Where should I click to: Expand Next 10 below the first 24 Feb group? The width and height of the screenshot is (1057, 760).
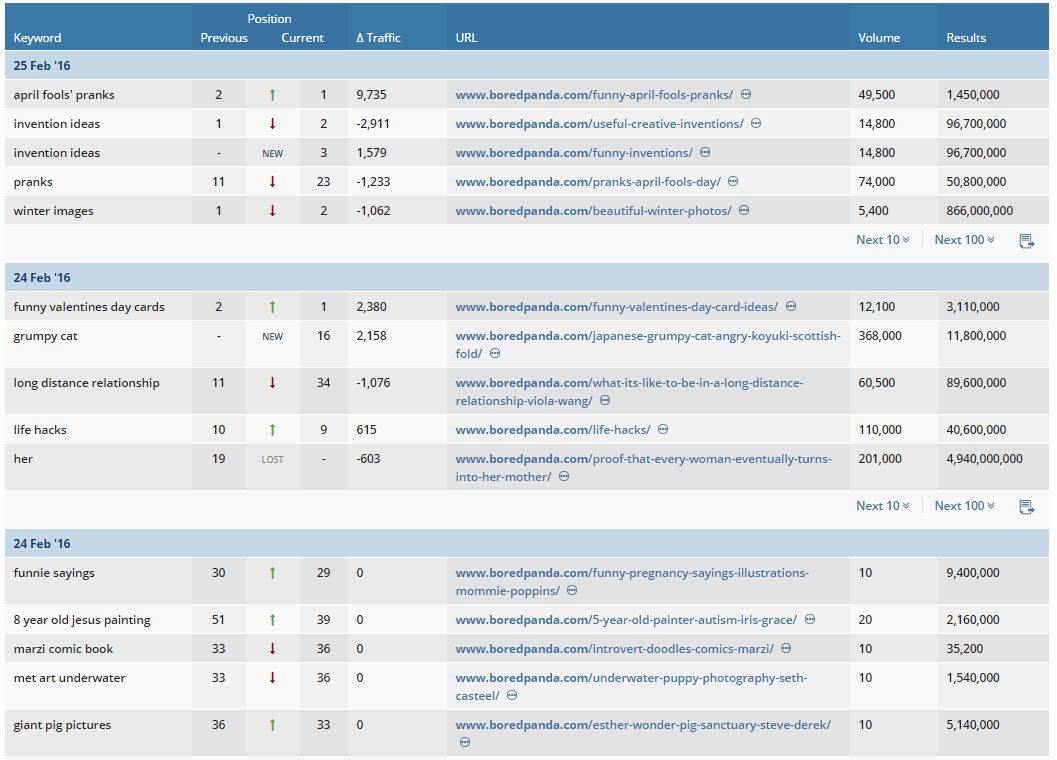881,506
